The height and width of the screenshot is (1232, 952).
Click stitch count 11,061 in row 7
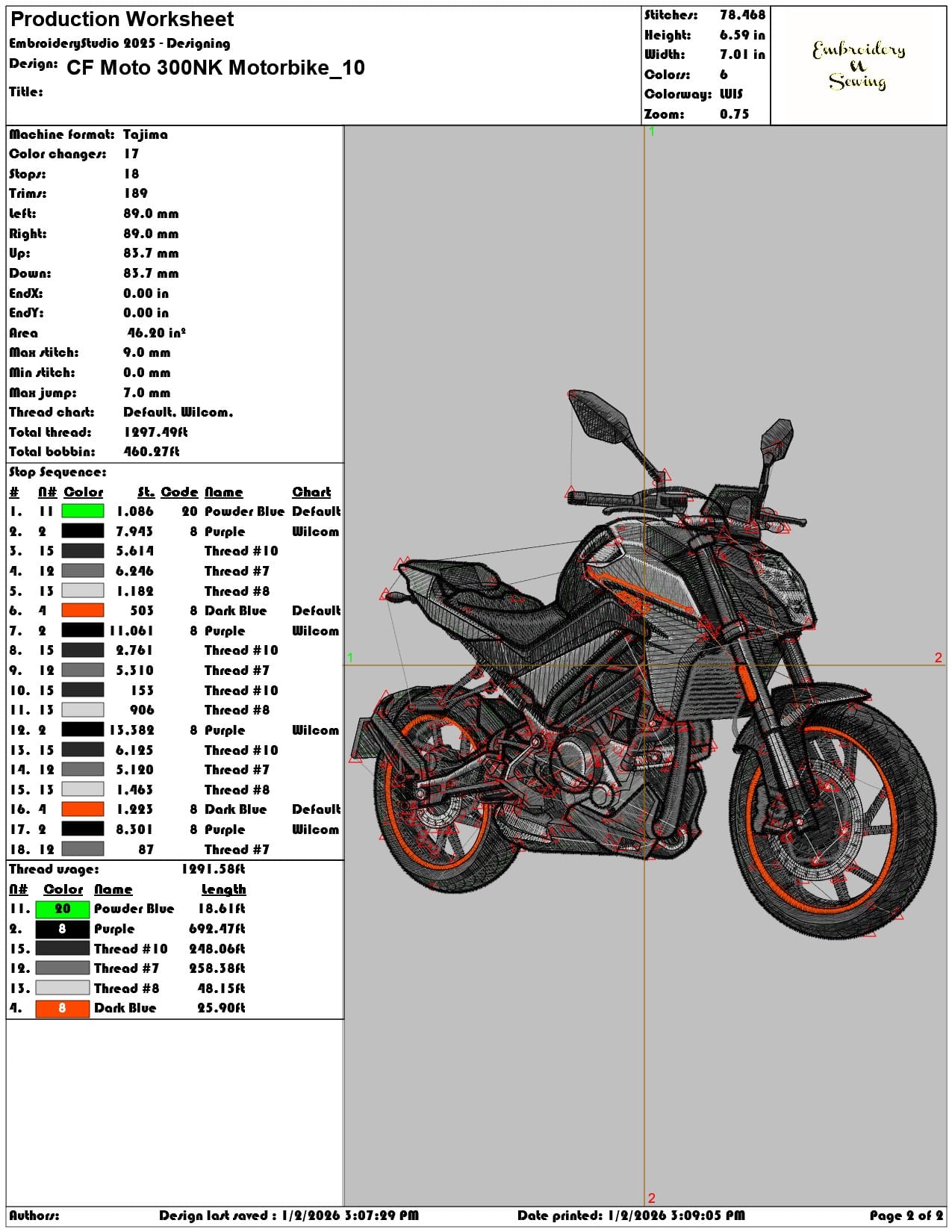coord(131,631)
